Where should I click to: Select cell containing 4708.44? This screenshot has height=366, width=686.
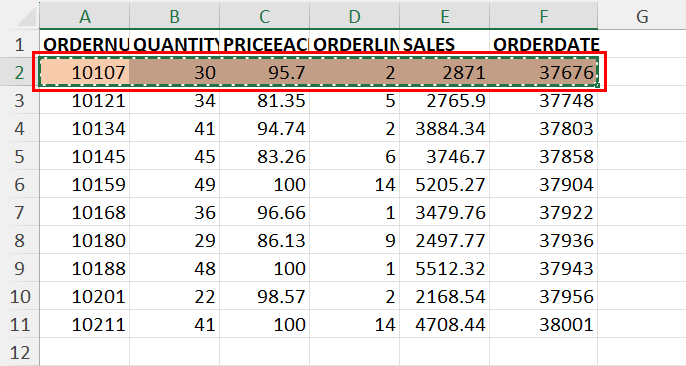click(444, 324)
